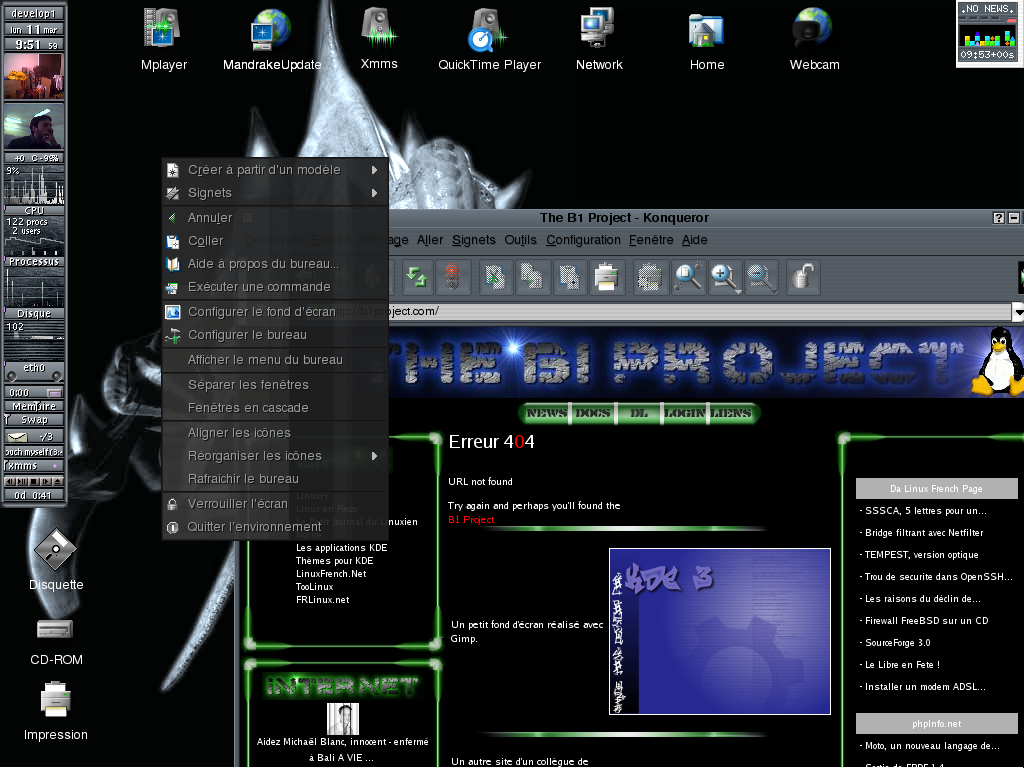Choose "Exécuter une commande" in the context menu
This screenshot has width=1024, height=768.
pyautogui.click(x=275, y=287)
